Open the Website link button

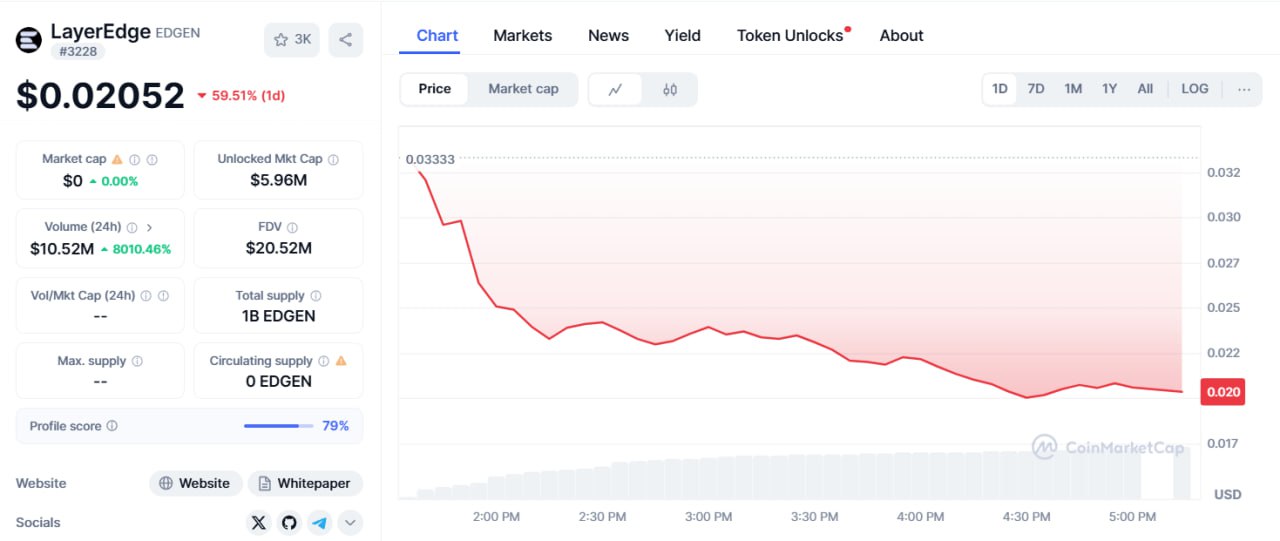(196, 483)
